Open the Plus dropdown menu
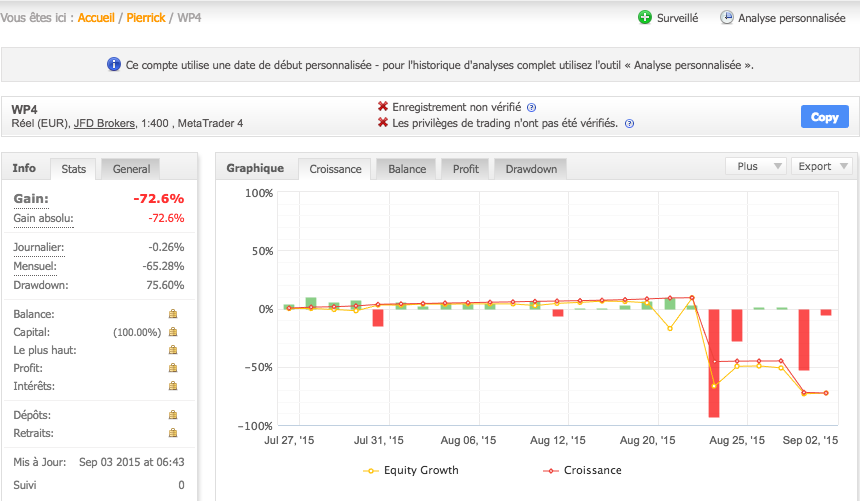860x501 pixels. [755, 167]
